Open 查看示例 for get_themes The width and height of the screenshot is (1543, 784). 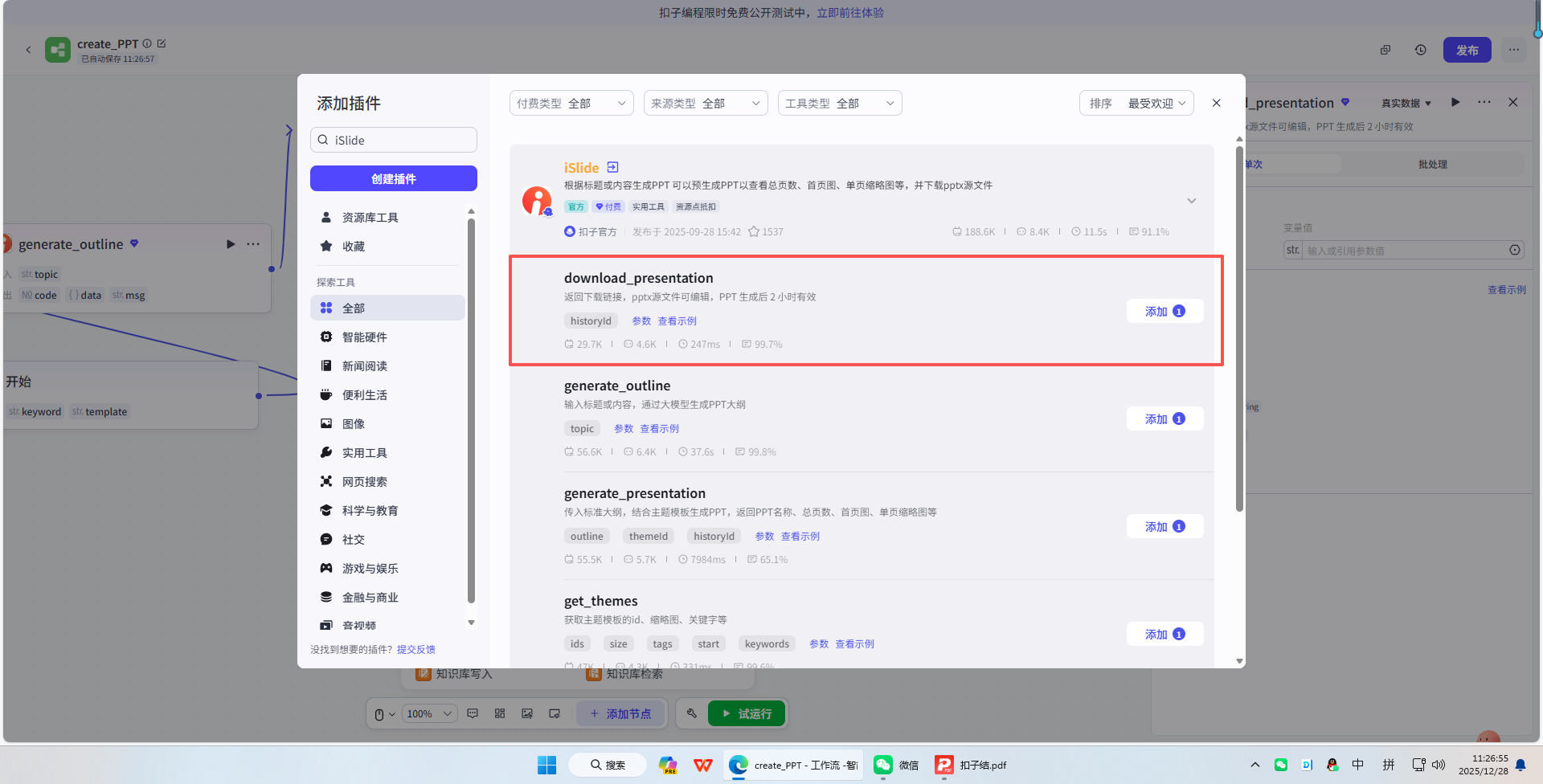click(855, 643)
